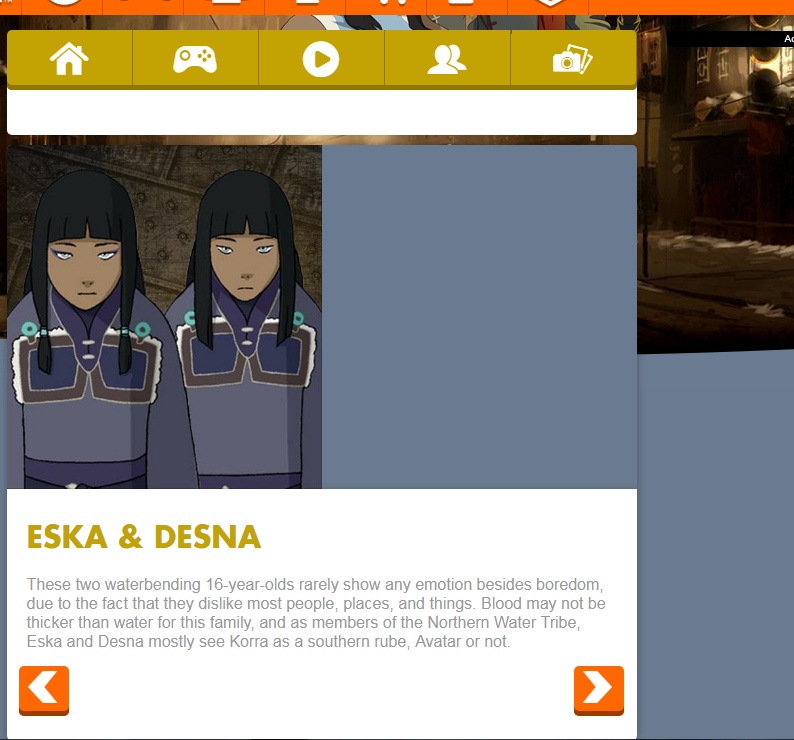
Task: Click the character description paragraph
Action: point(316,613)
